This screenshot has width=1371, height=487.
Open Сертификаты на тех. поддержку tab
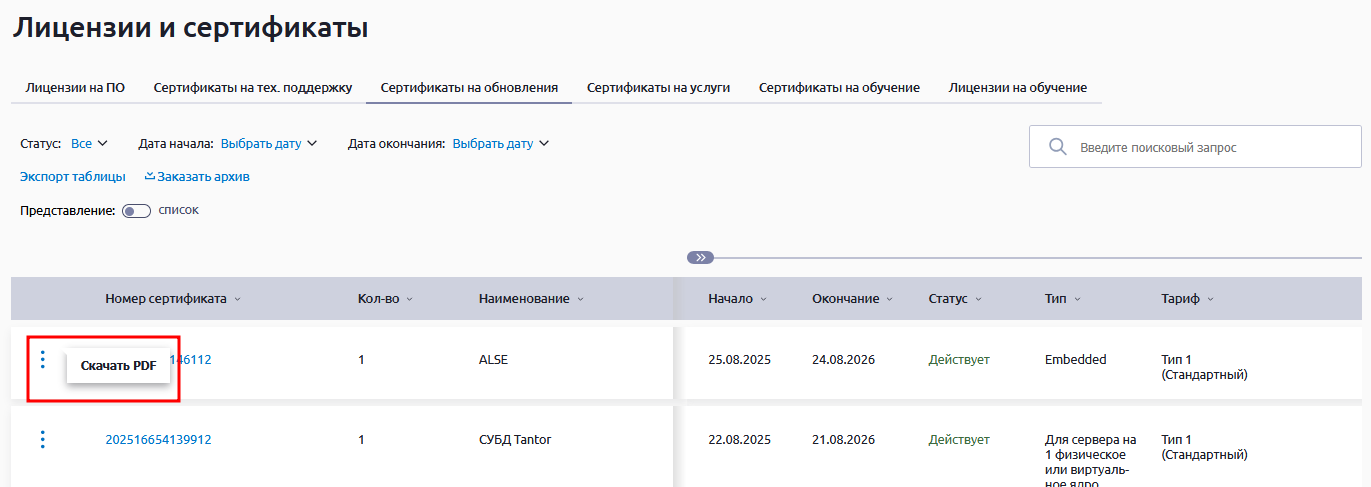point(252,88)
